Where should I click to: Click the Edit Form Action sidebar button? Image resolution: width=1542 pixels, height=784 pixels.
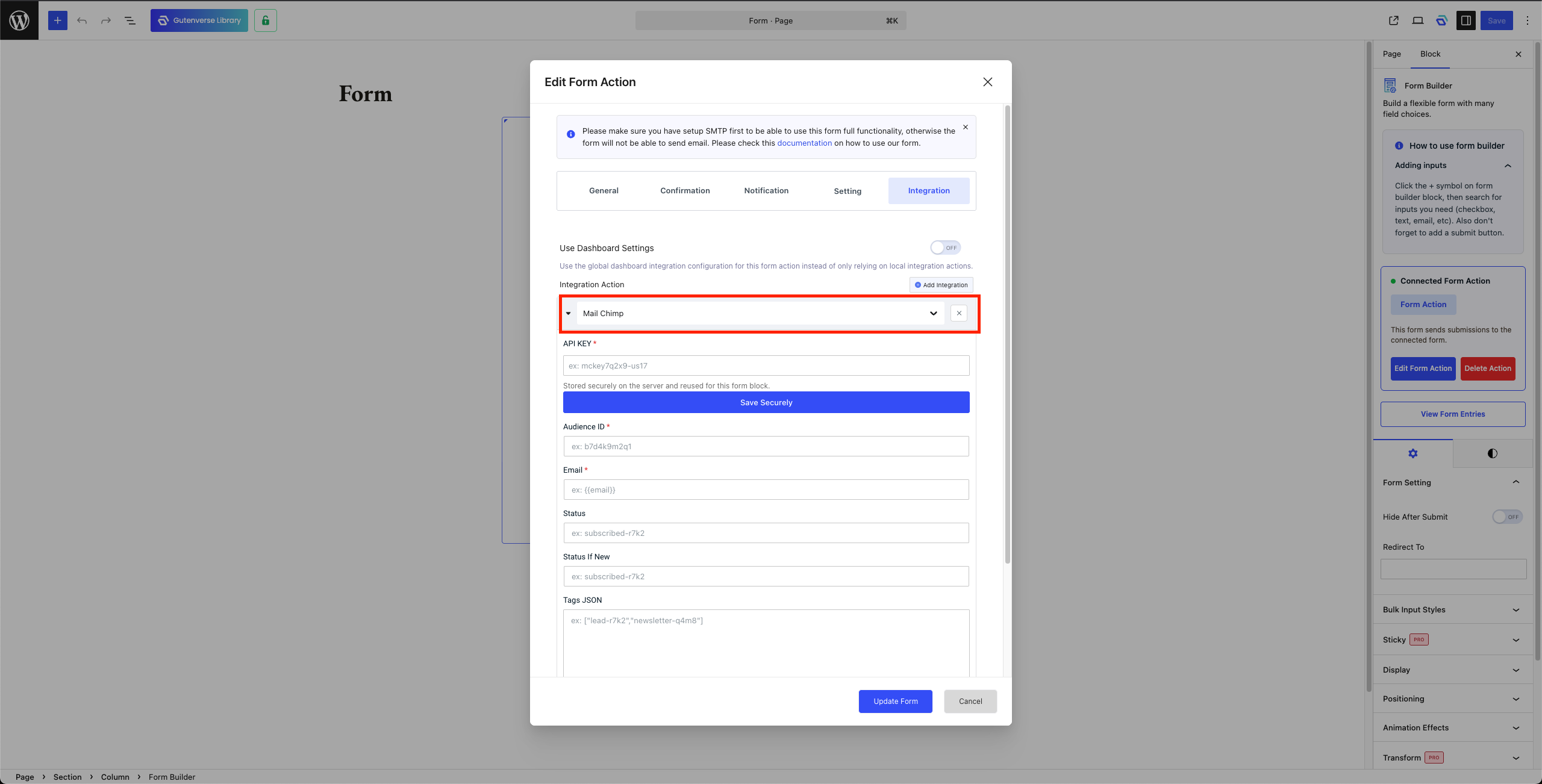point(1423,369)
